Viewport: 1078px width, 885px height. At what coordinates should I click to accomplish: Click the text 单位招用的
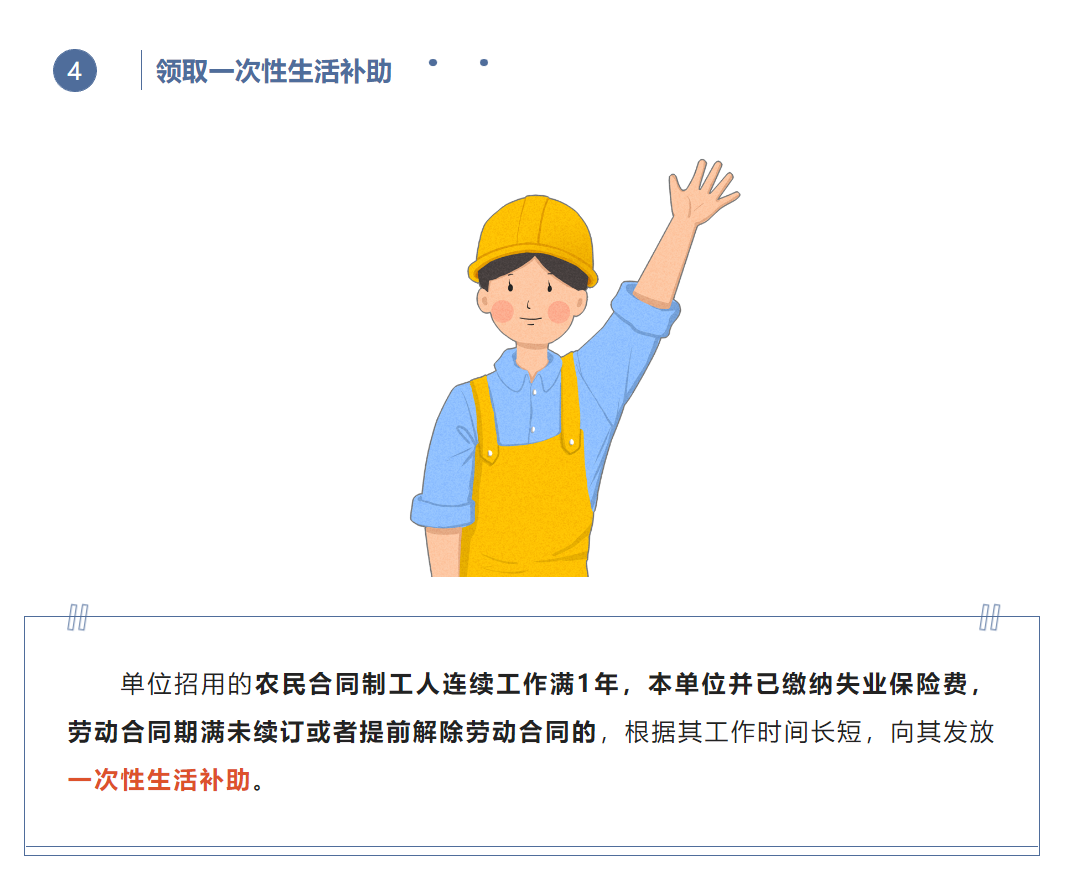click(x=187, y=684)
